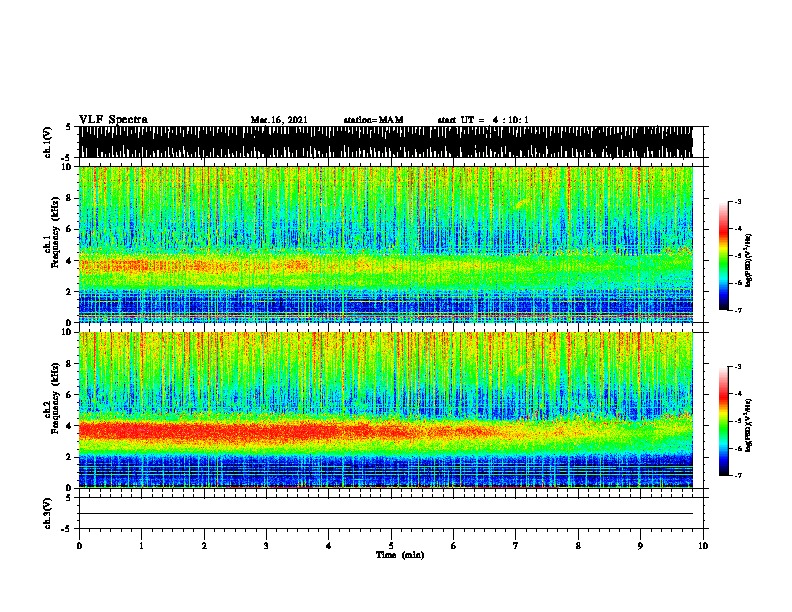Click time tick label '0' on x-axis
792x612 pixels.
(79, 545)
